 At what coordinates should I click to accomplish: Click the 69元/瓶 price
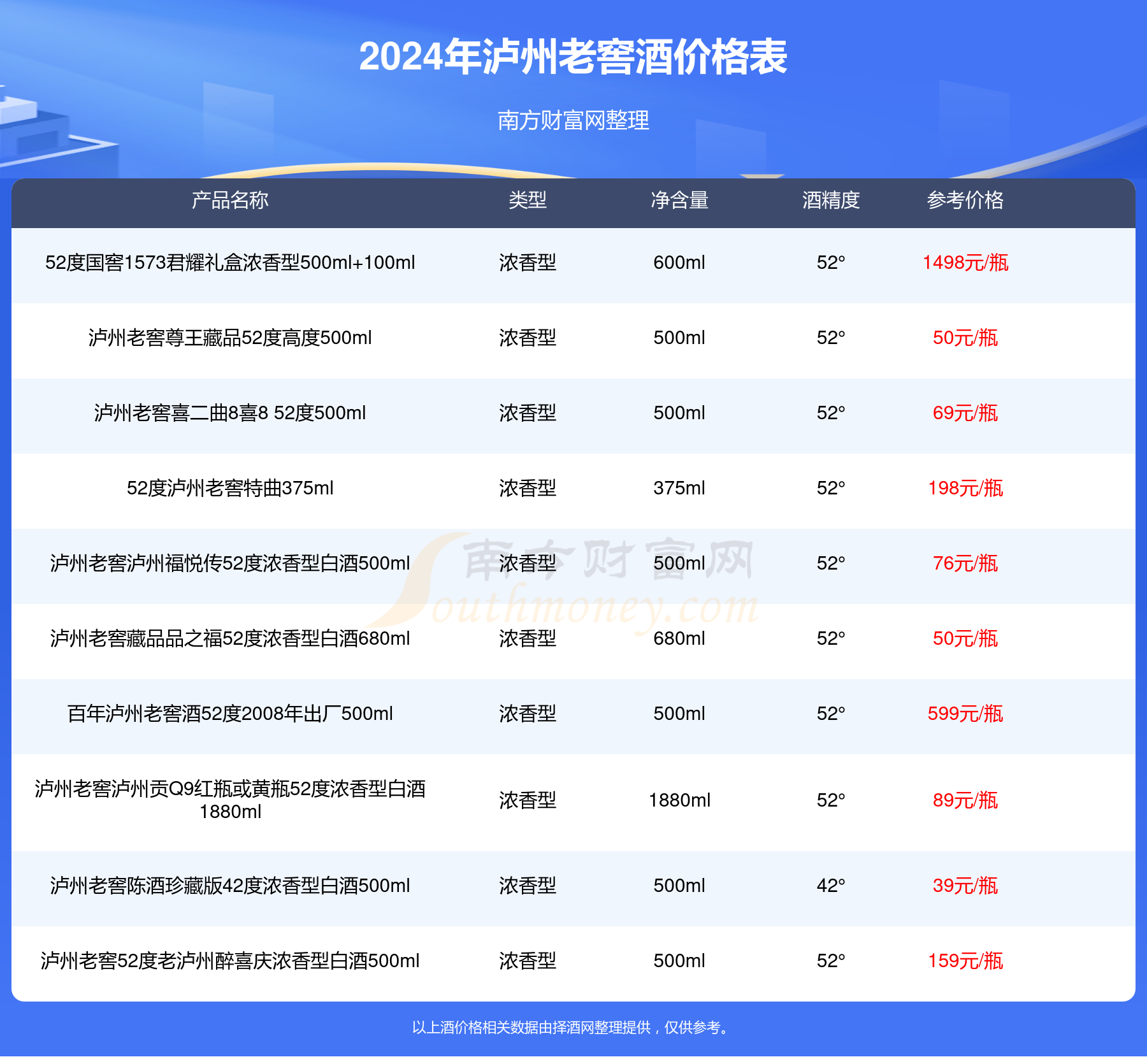tap(965, 413)
